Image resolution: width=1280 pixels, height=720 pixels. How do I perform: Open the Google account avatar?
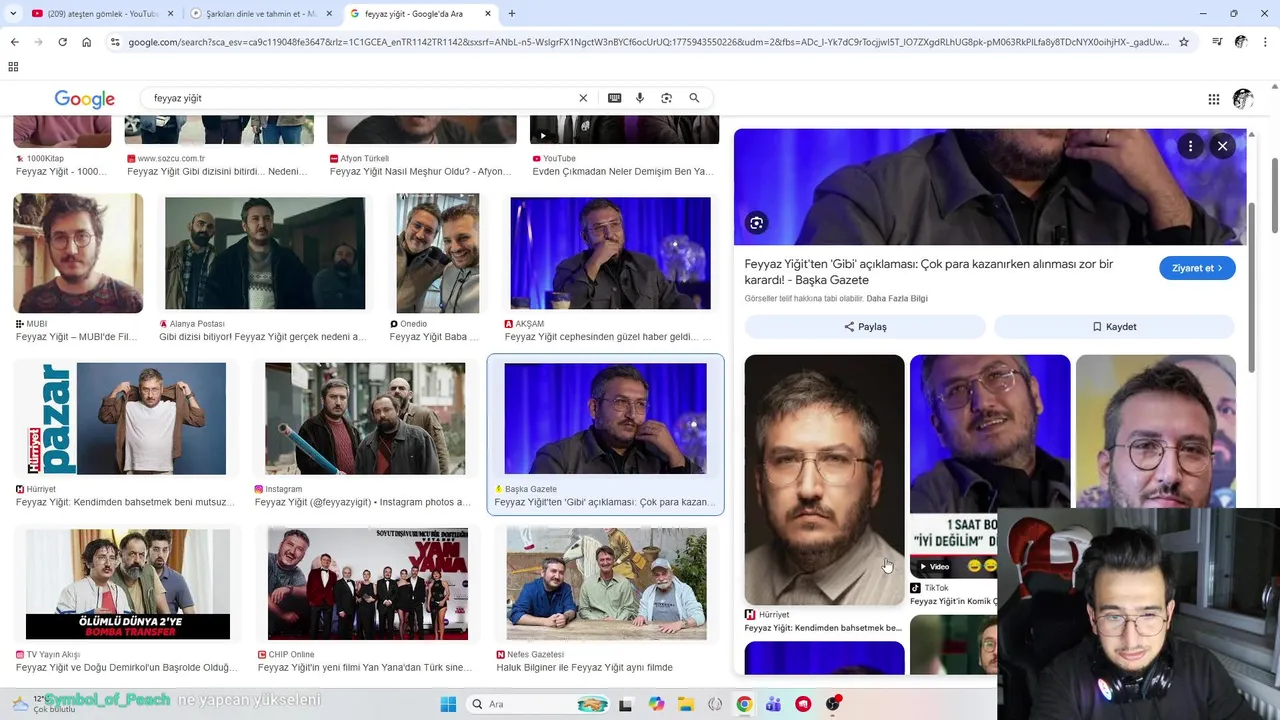pos(1243,99)
